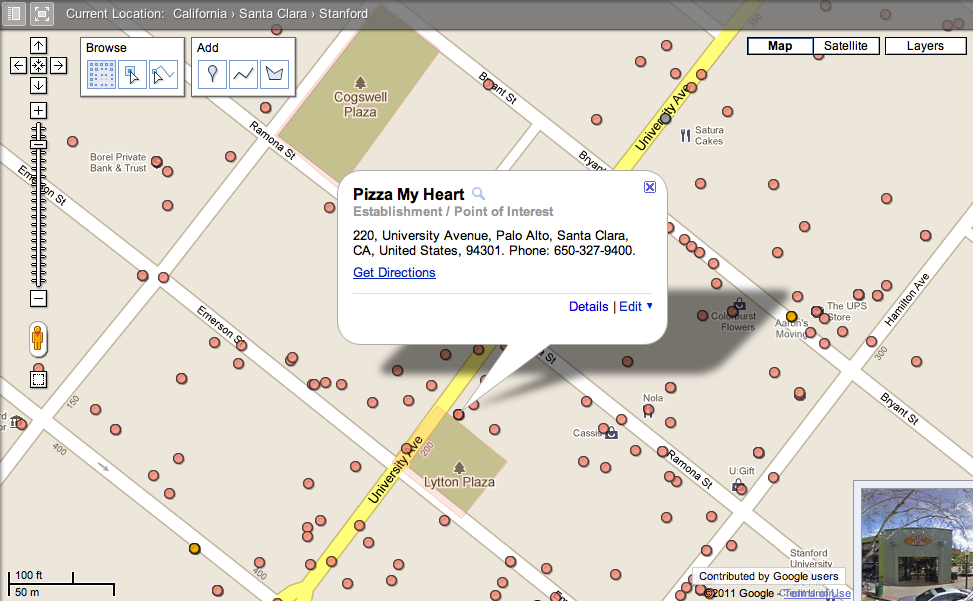Choose the Add line tool
Screen dimensions: 973x601
tap(243, 75)
